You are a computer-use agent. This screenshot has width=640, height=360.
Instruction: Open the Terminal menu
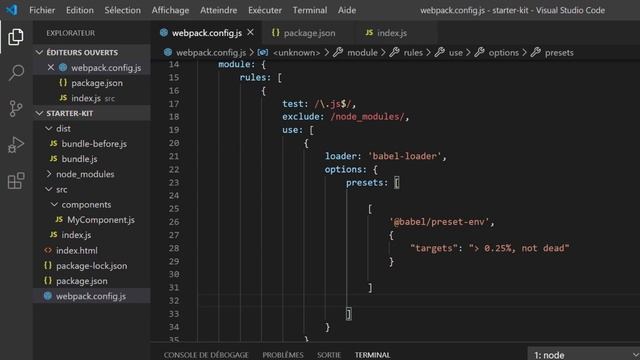click(x=310, y=10)
